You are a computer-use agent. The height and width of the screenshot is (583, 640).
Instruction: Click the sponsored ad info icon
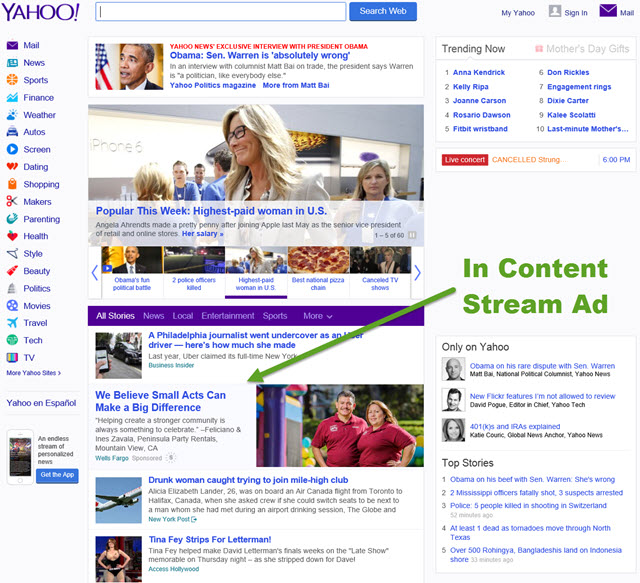click(x=171, y=458)
